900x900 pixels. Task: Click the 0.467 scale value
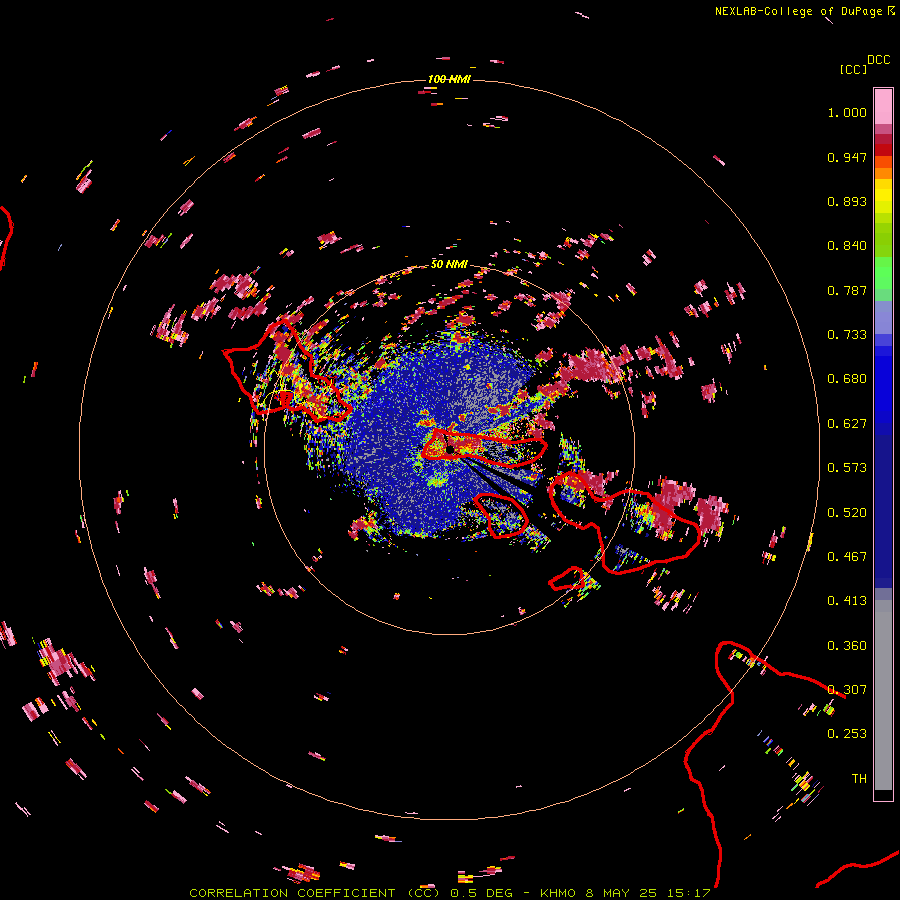847,557
